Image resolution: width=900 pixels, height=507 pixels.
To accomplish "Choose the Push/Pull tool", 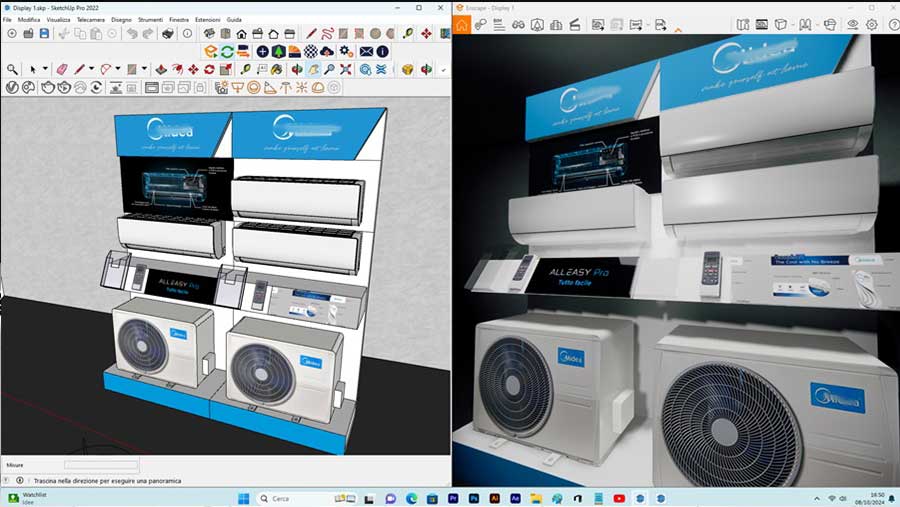I will click(161, 69).
